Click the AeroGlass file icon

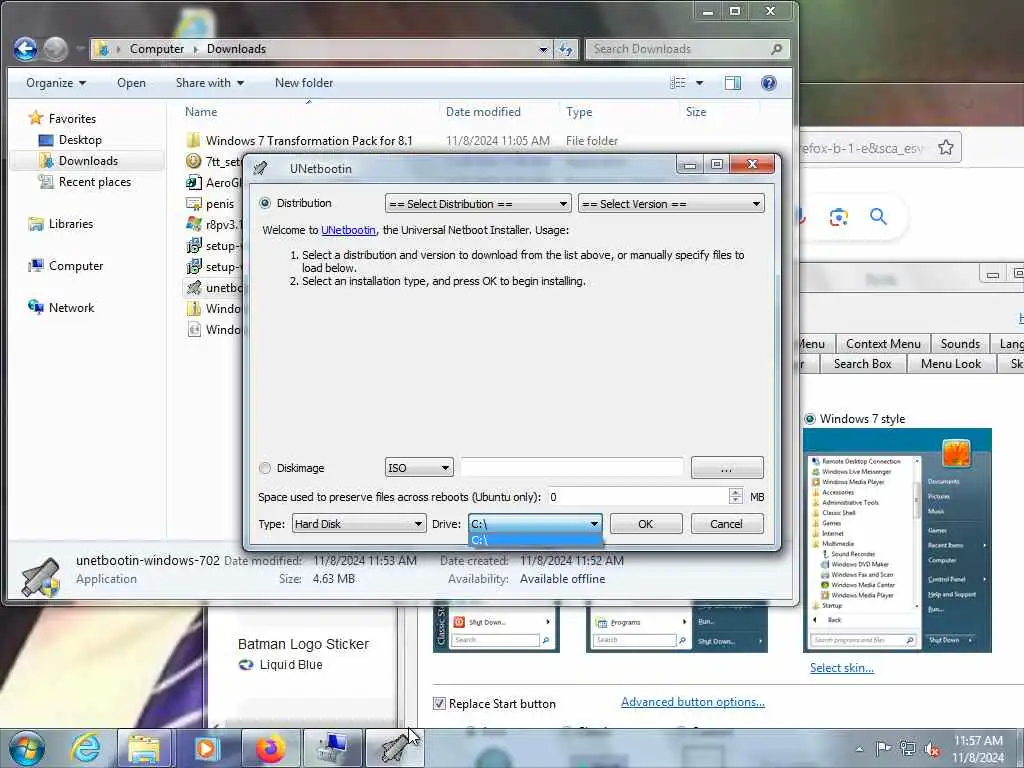(193, 182)
